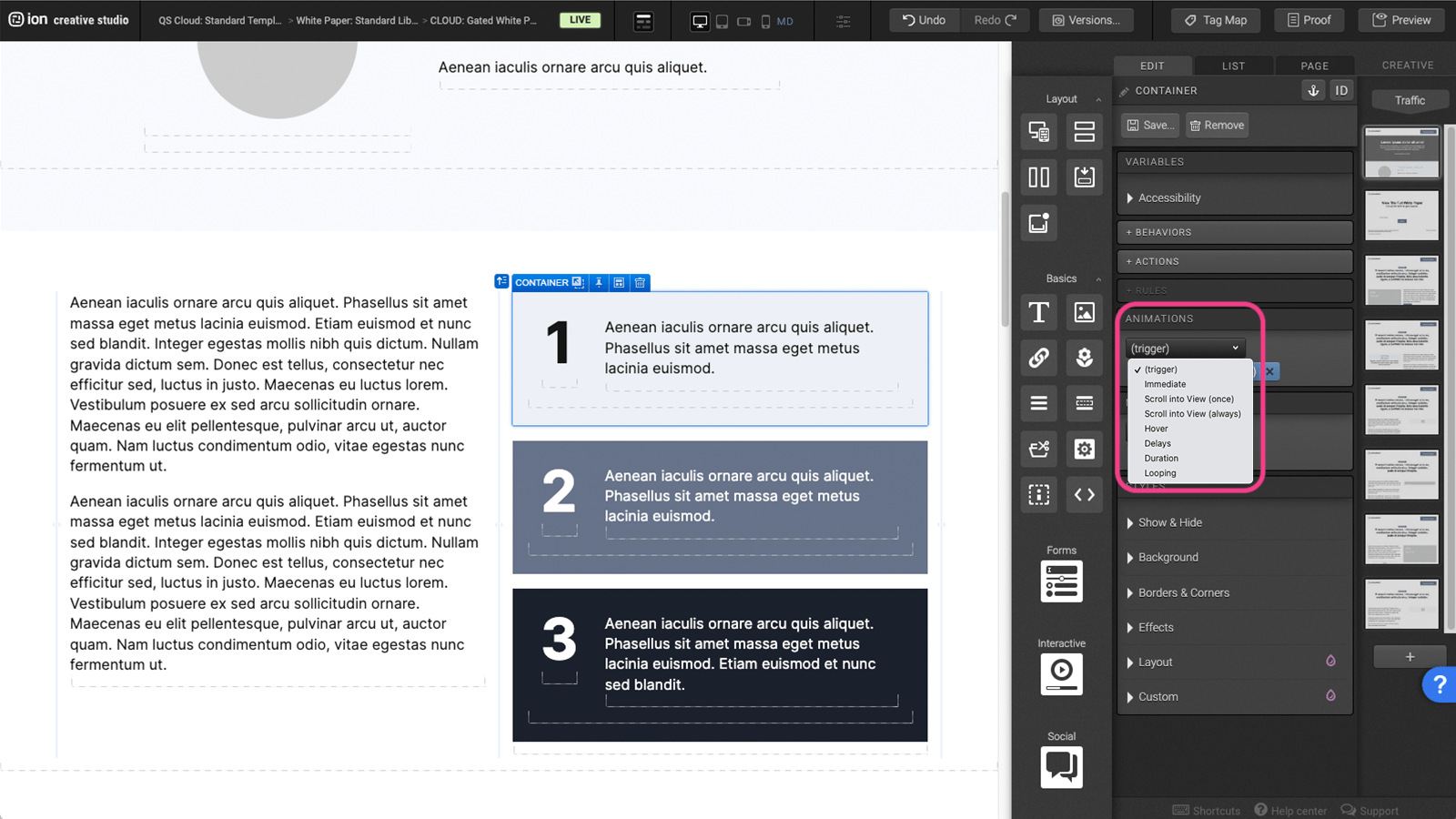The width and height of the screenshot is (1456, 819).
Task: Choose Scroll into View (once) trigger option
Action: (x=1188, y=399)
